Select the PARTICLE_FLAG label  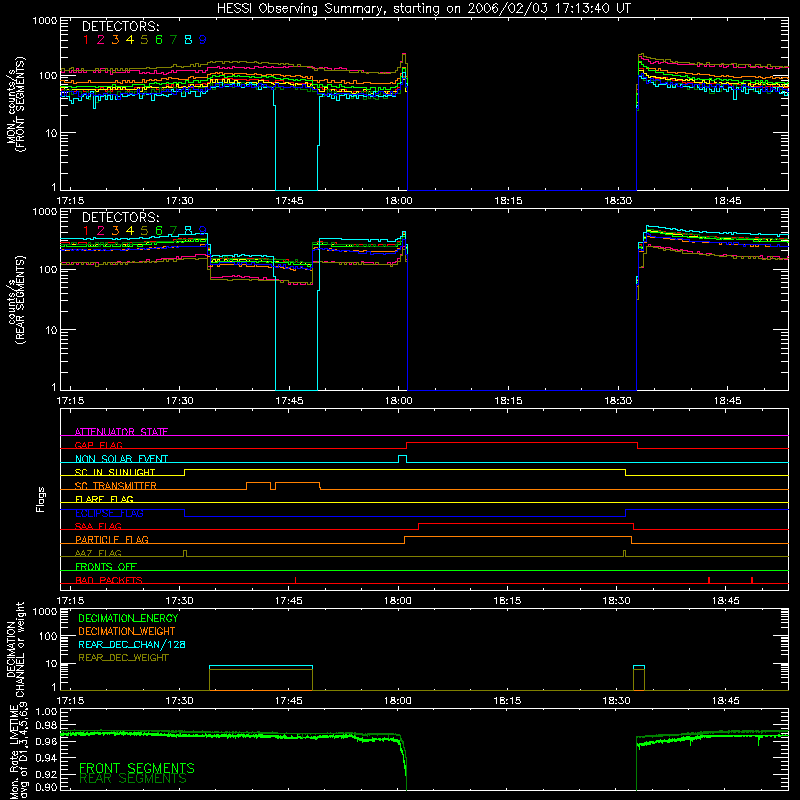tap(112, 539)
